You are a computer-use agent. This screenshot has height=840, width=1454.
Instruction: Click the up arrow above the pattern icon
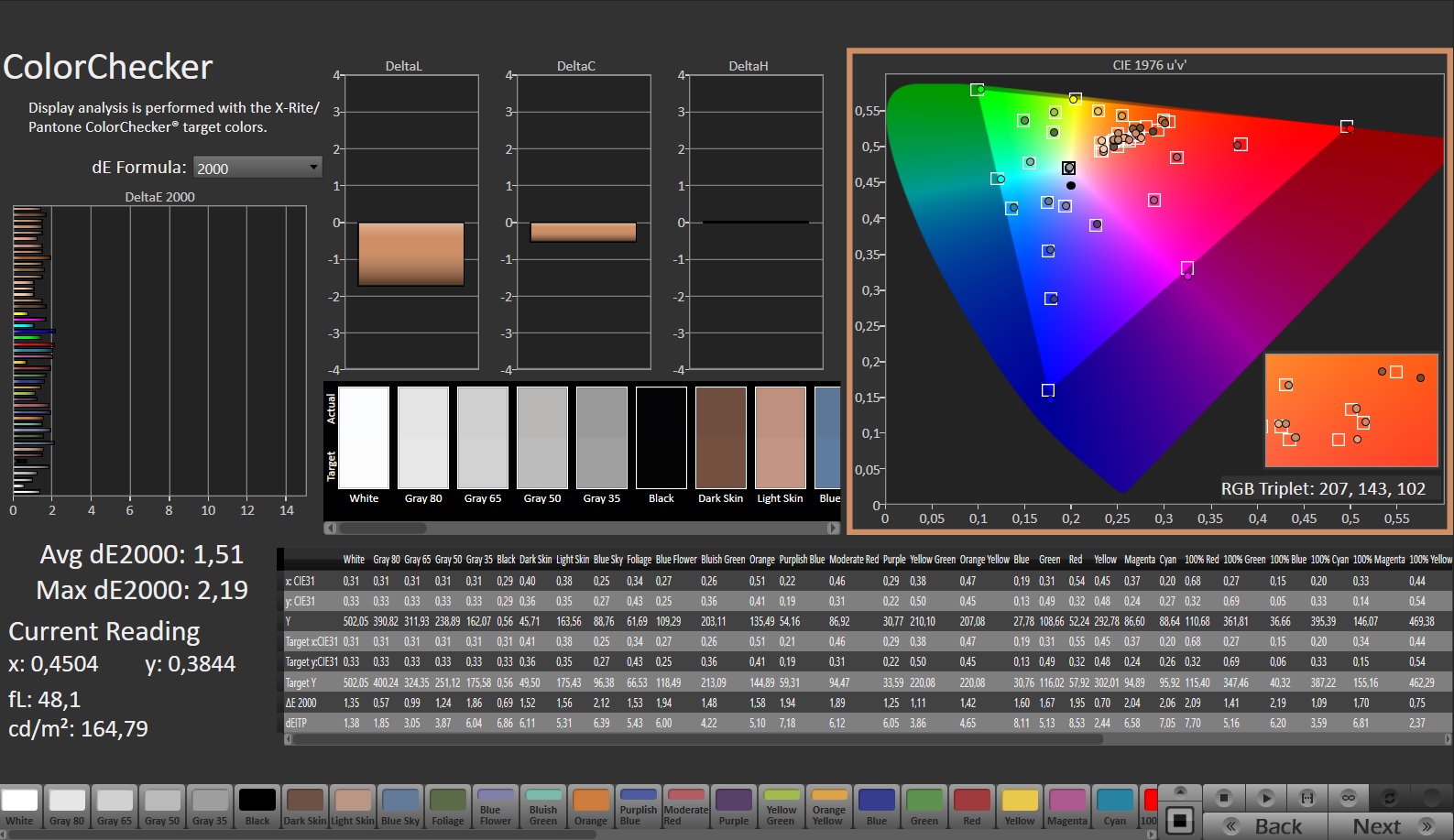coord(1180,791)
